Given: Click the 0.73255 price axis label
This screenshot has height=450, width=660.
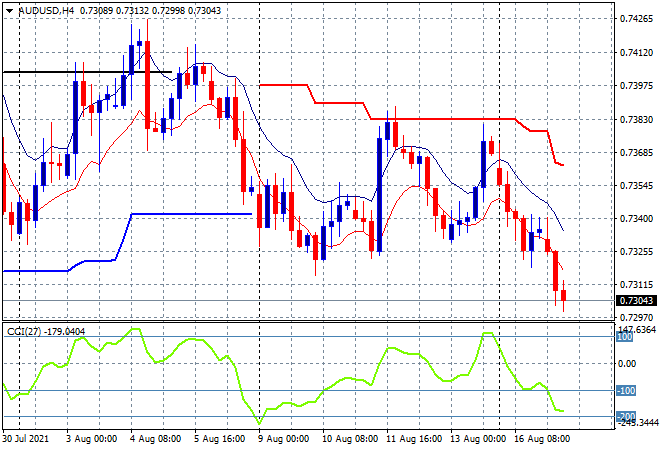Looking at the screenshot, I should [636, 252].
